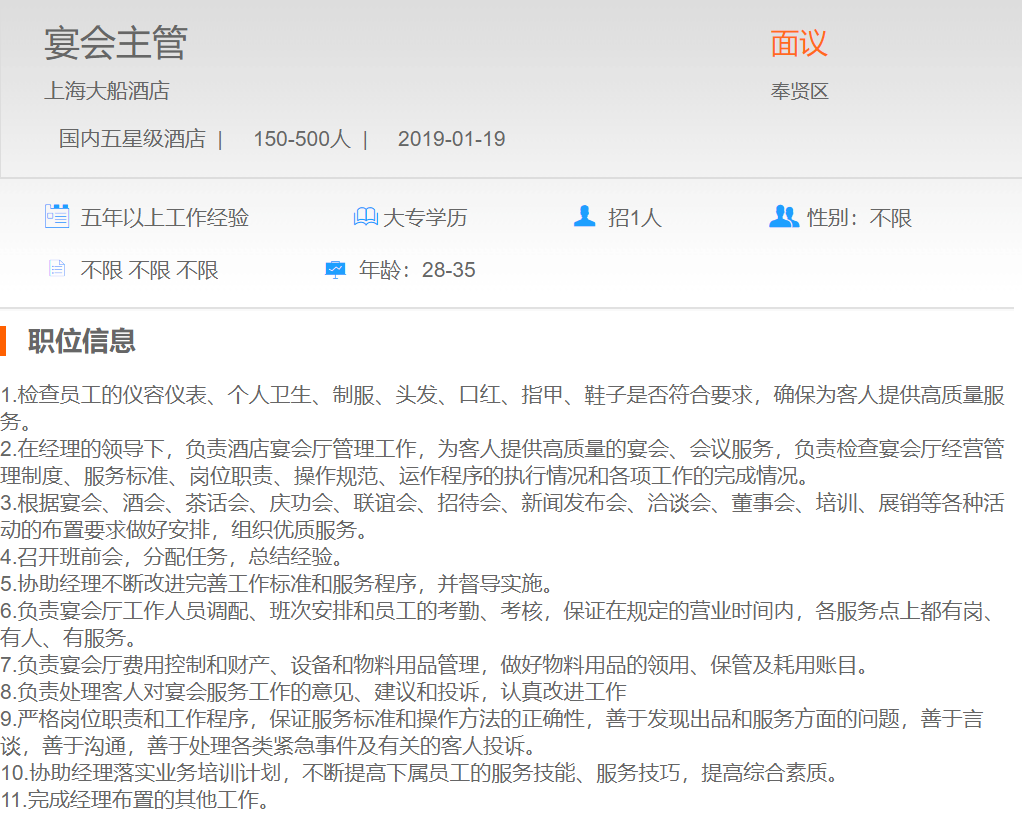1022x825 pixels.
Task: Click the open book education icon
Action: coord(365,217)
